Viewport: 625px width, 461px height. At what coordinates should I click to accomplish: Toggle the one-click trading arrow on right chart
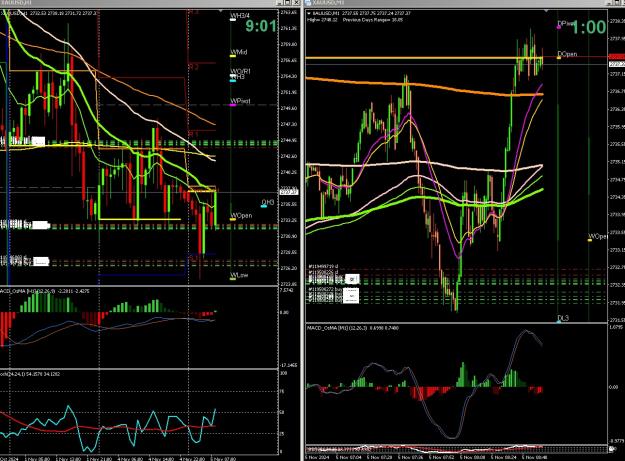[x=309, y=13]
